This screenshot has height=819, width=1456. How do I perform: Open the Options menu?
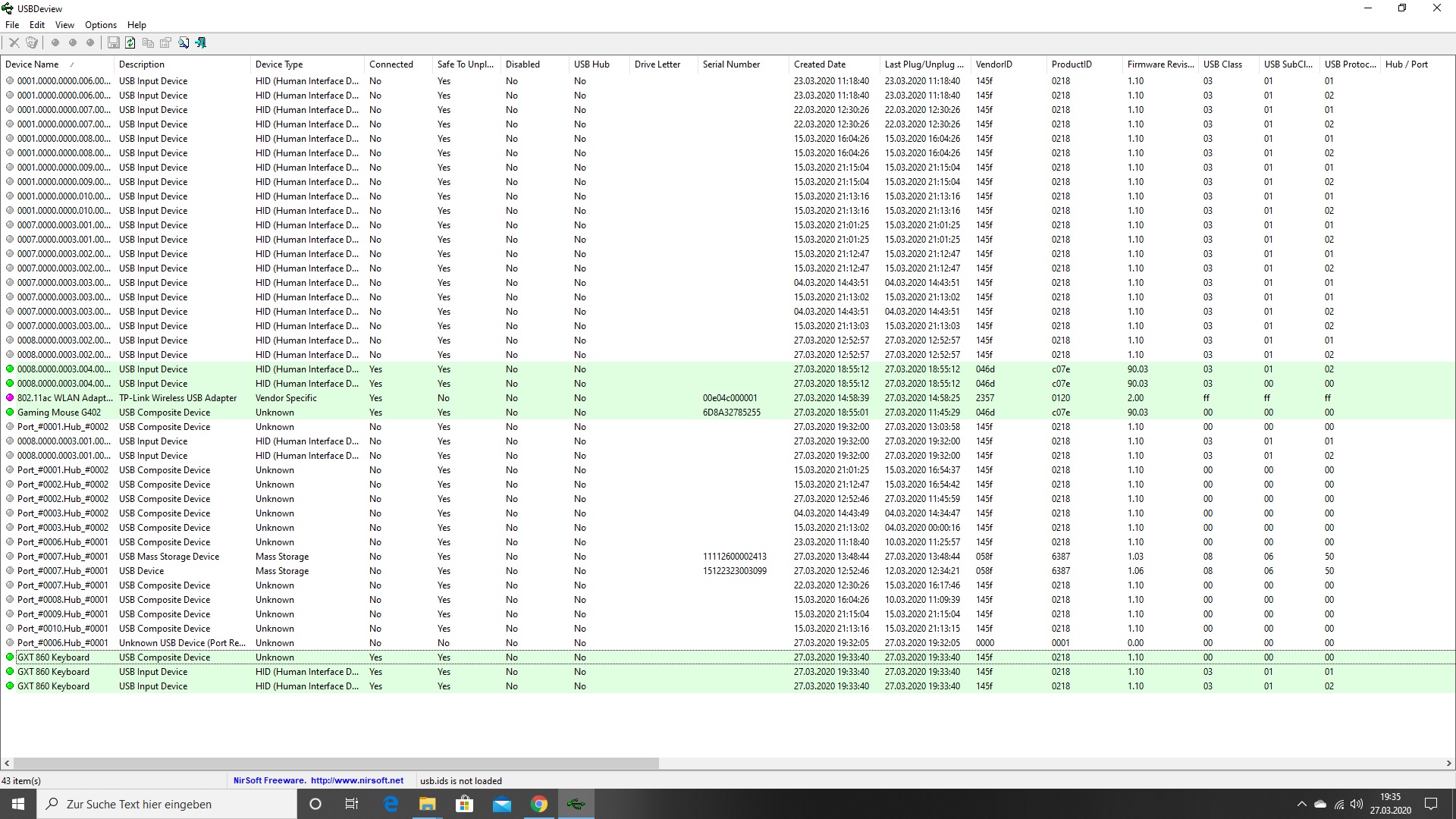tap(100, 25)
